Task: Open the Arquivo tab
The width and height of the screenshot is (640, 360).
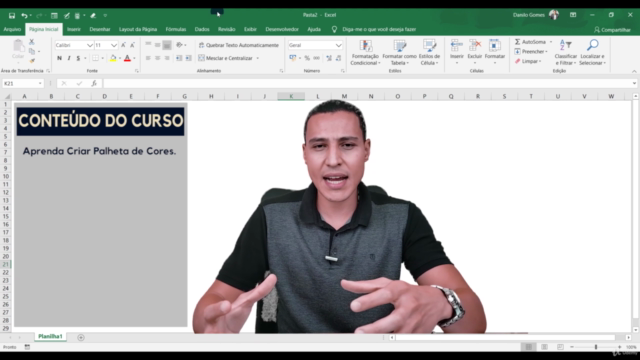Action: (12, 29)
